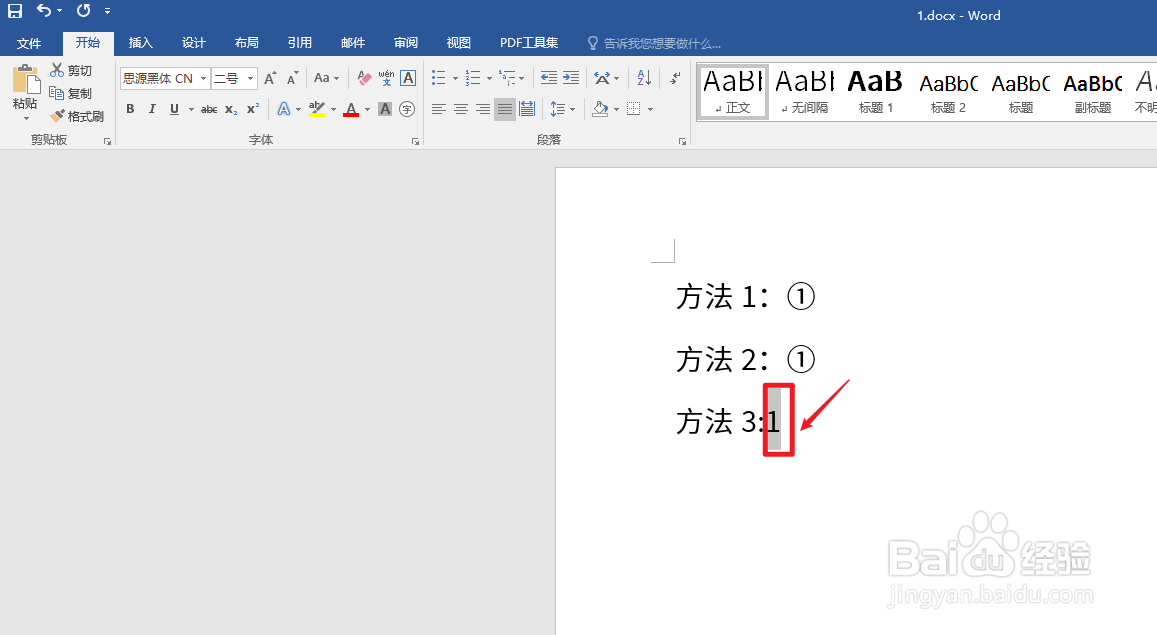Open the Paragraph dialog launcher

point(682,141)
